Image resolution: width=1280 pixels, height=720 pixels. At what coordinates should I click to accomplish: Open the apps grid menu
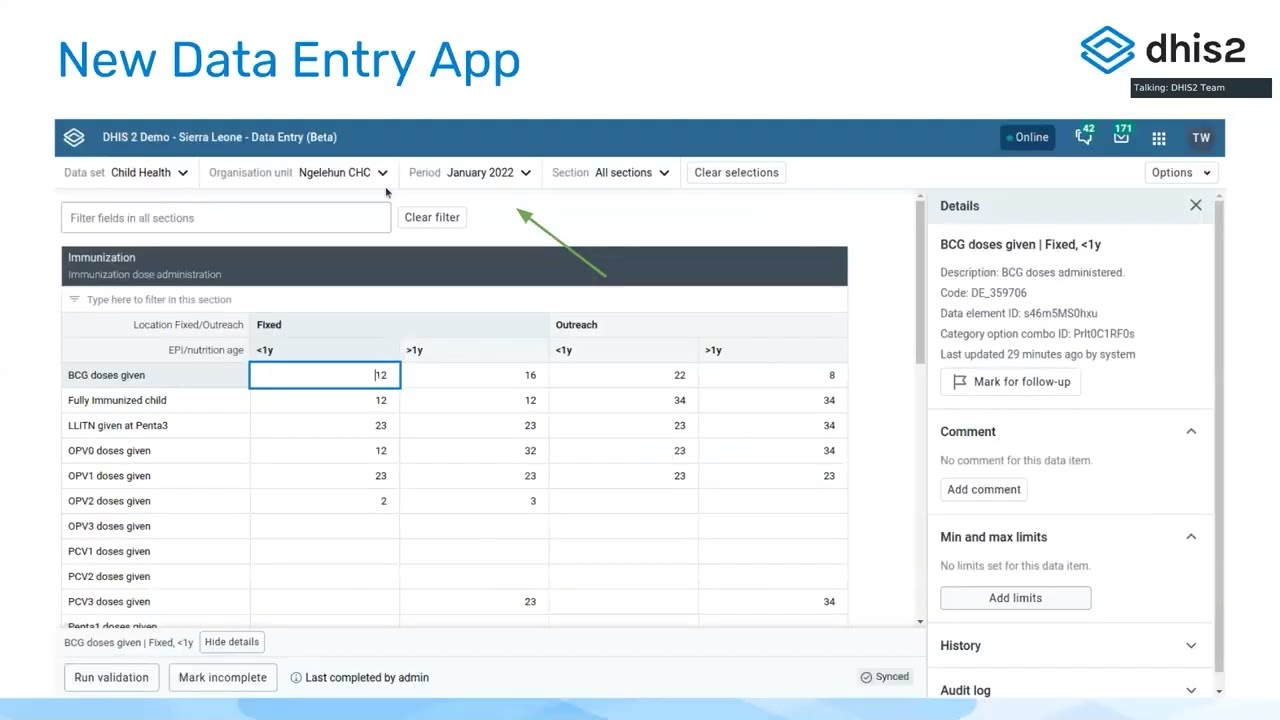(1159, 138)
